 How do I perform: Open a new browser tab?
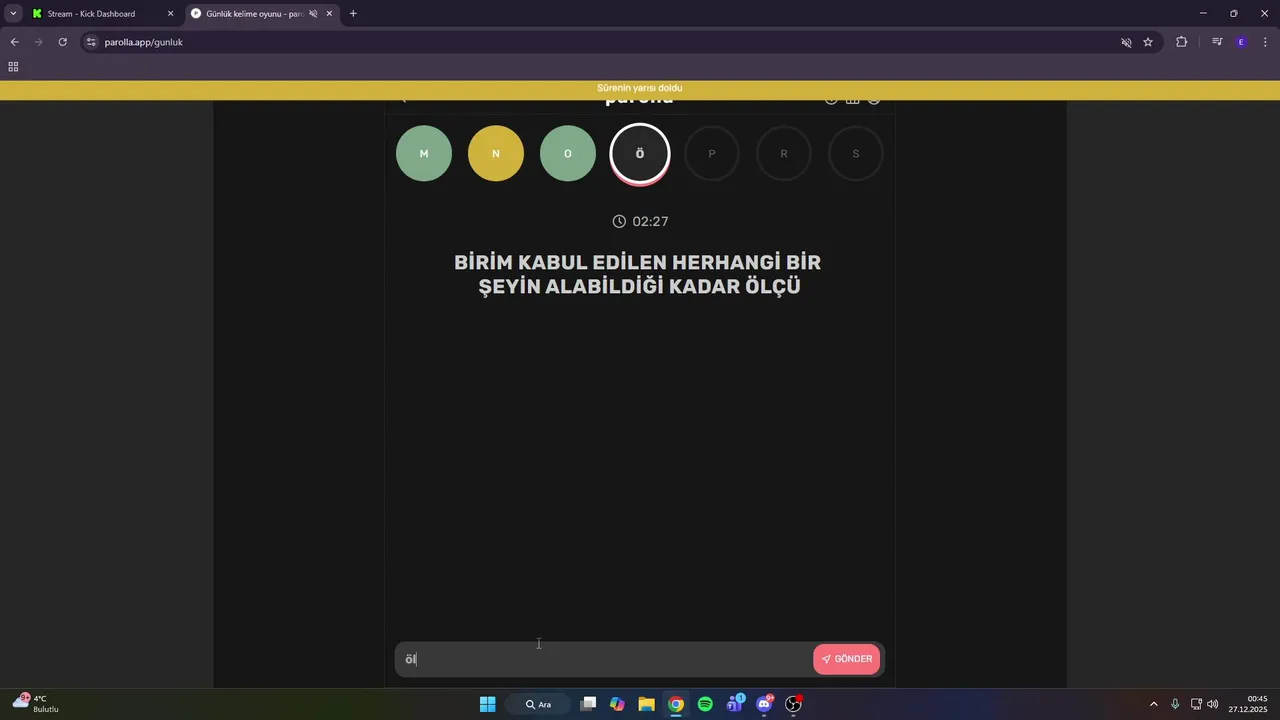click(x=353, y=14)
